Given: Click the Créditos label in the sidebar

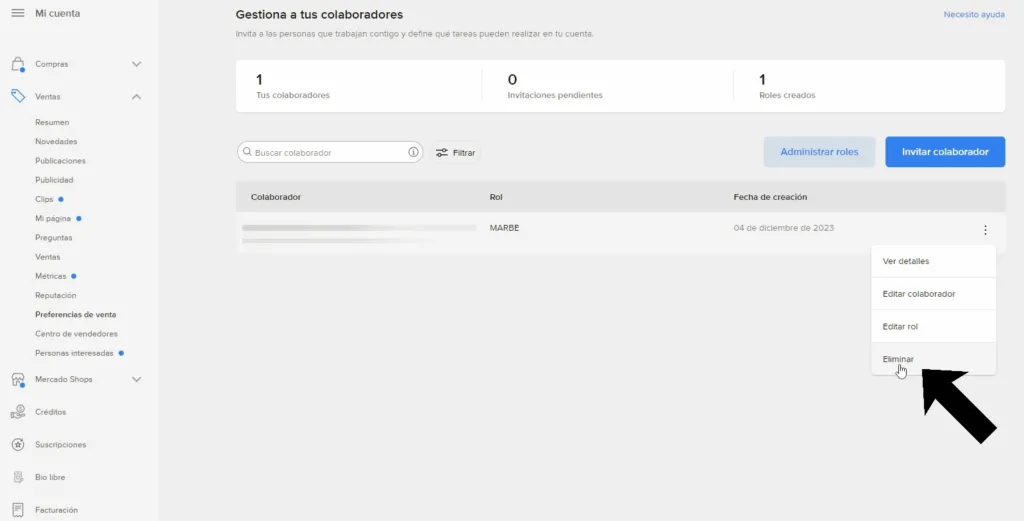Looking at the screenshot, I should pos(50,412).
